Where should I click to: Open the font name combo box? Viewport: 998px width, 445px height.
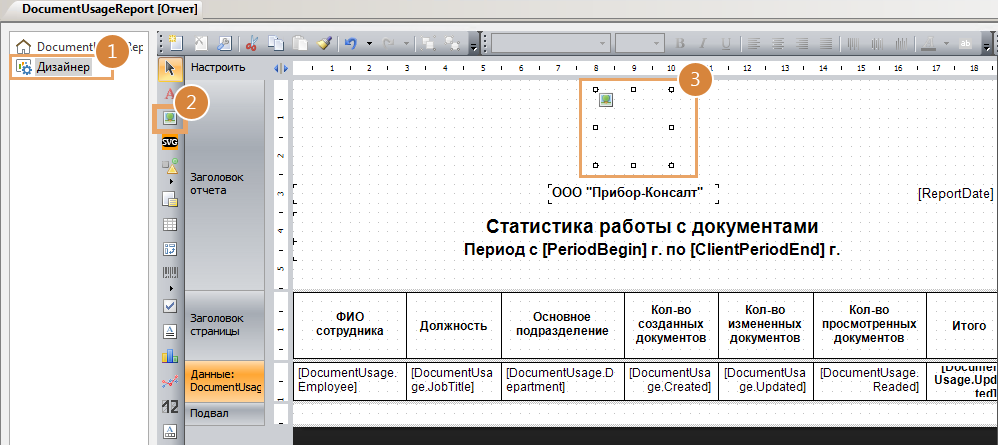point(549,44)
